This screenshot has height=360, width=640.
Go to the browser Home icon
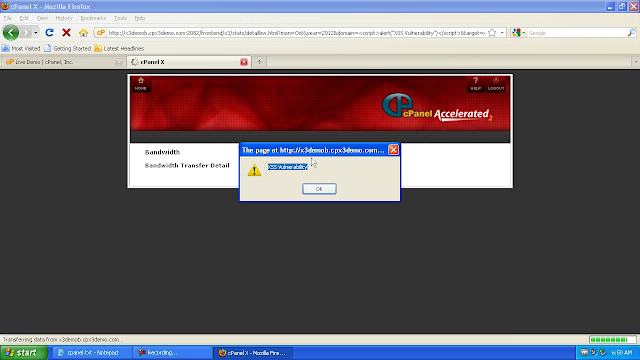click(83, 33)
